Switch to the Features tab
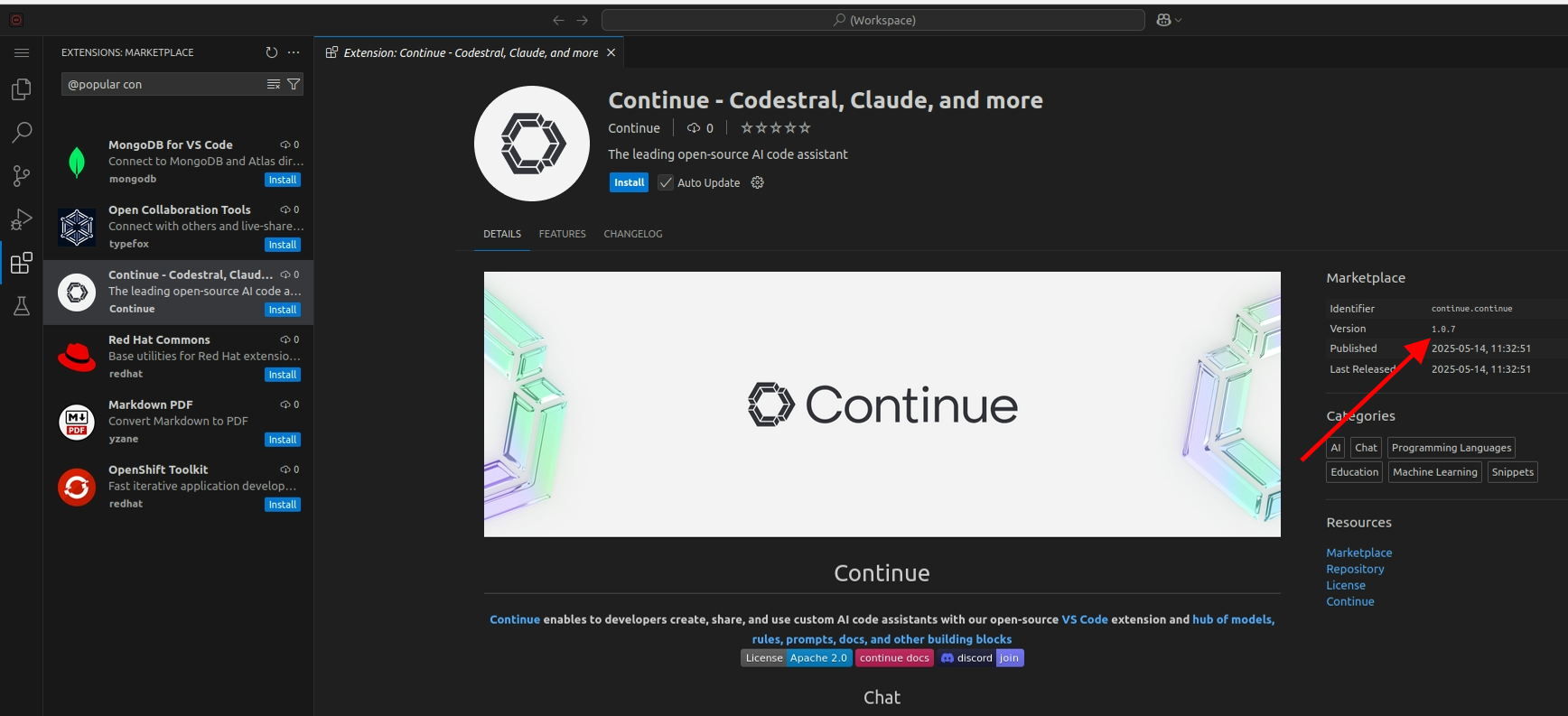Image resolution: width=1568 pixels, height=716 pixels. coord(563,234)
